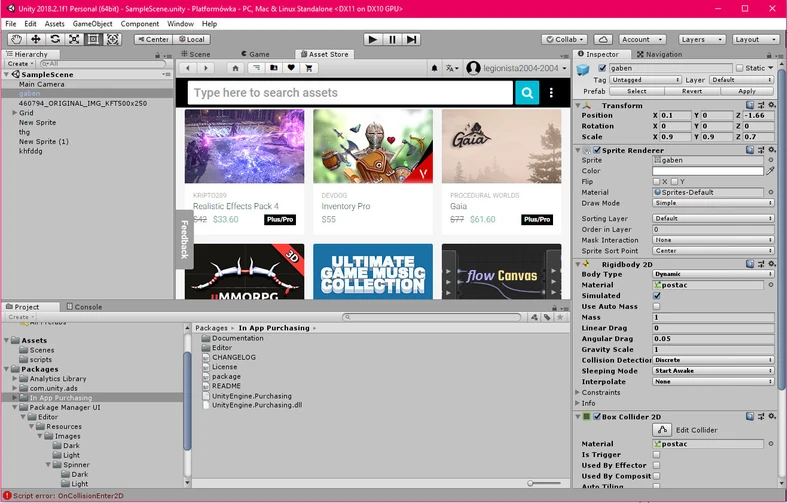Open the GameObject menu

tap(92, 23)
